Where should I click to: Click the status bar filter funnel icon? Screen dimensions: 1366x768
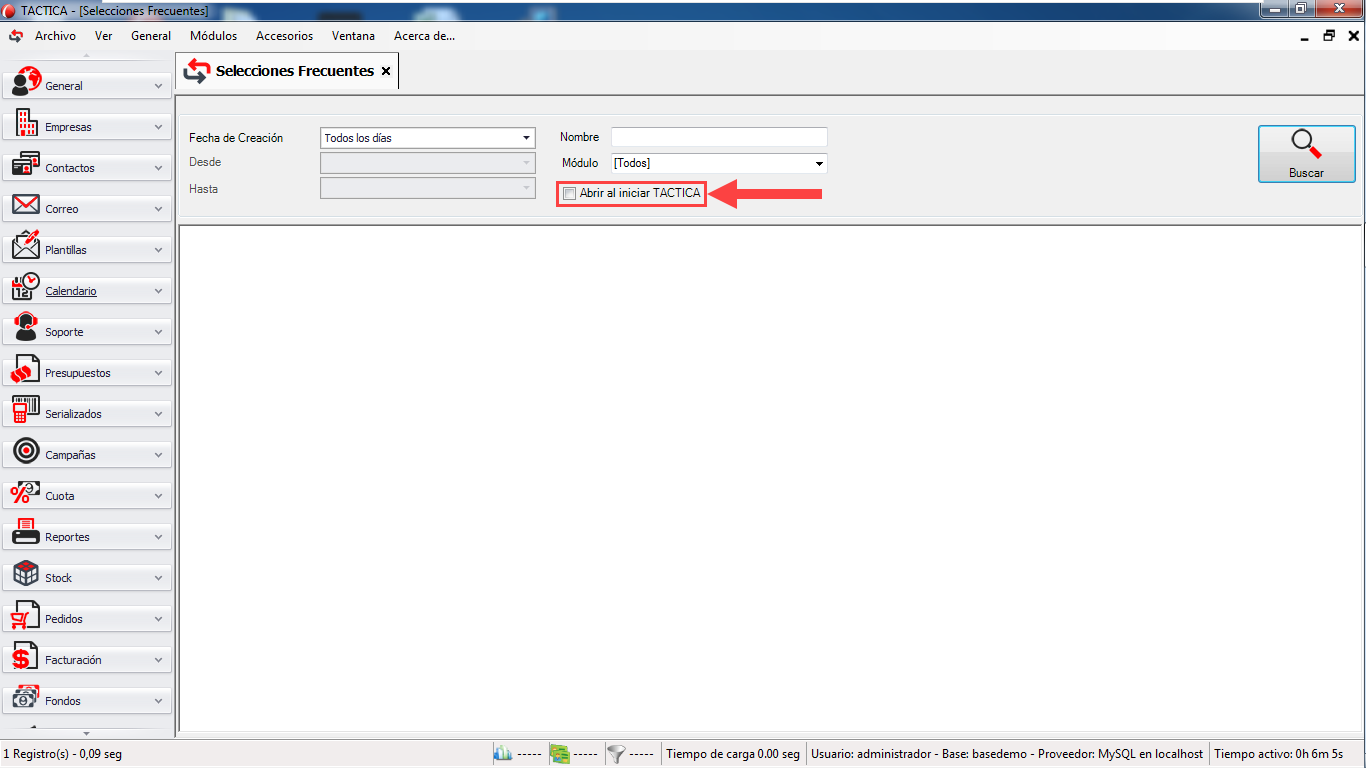(x=616, y=754)
